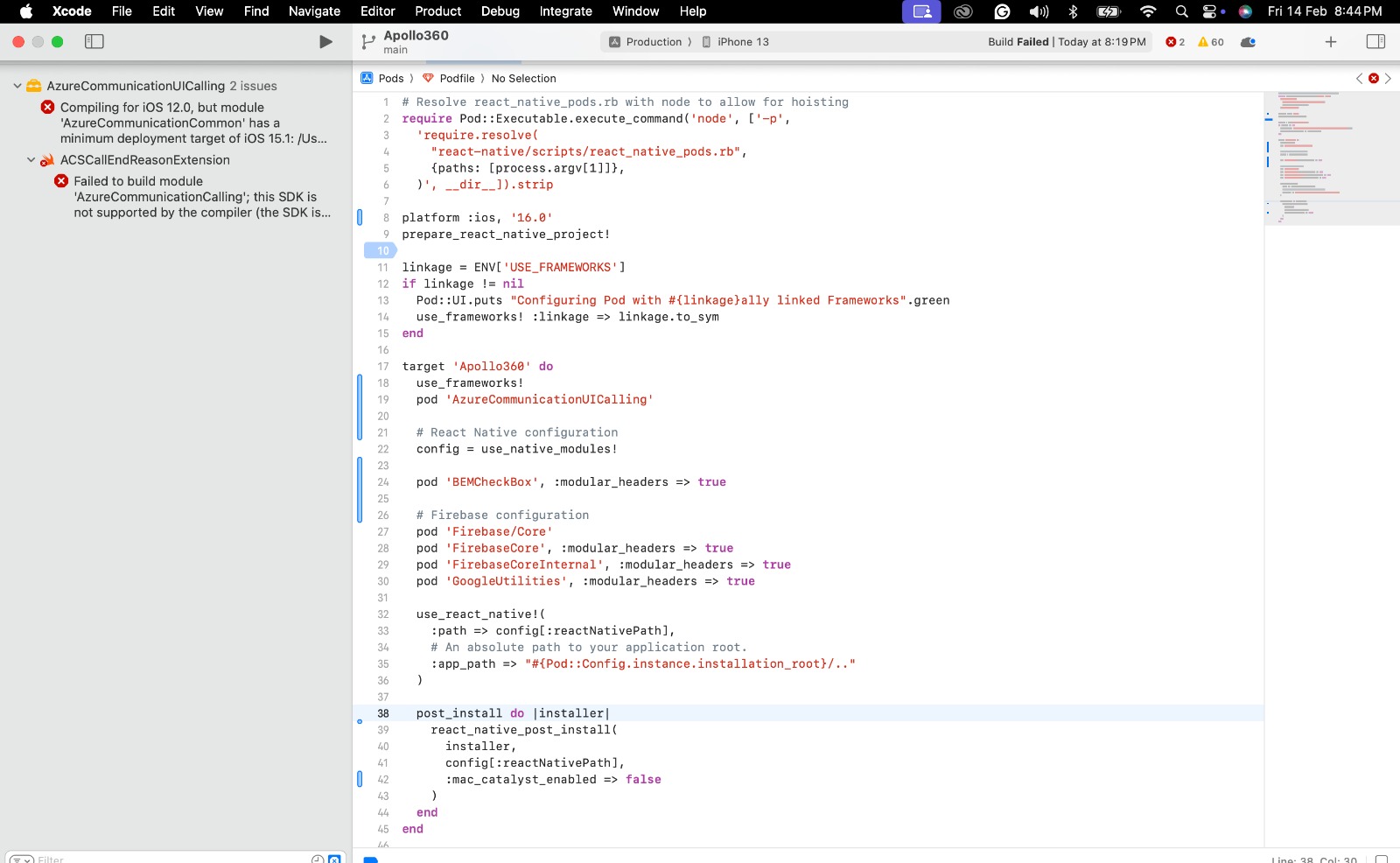The height and width of the screenshot is (863, 1400).
Task: Select the 'Compiling for iOS 12.0' error
Action: point(193,123)
